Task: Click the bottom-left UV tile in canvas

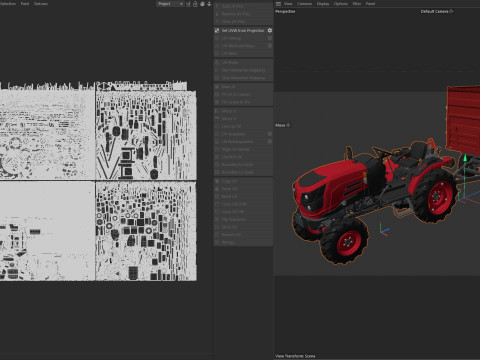Action: (47, 231)
